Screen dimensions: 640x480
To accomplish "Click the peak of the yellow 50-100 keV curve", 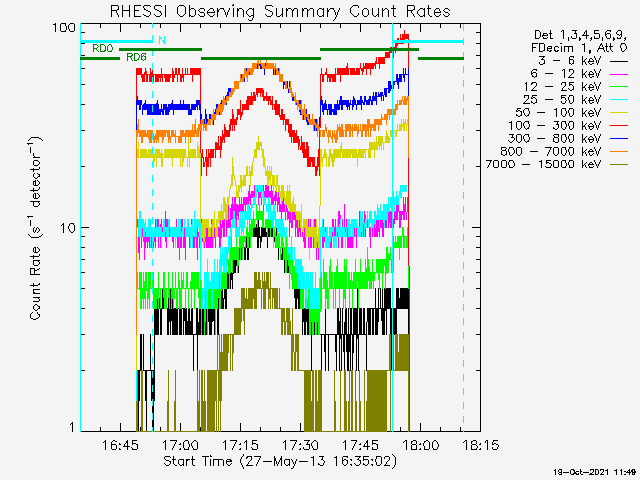I will (259, 142).
